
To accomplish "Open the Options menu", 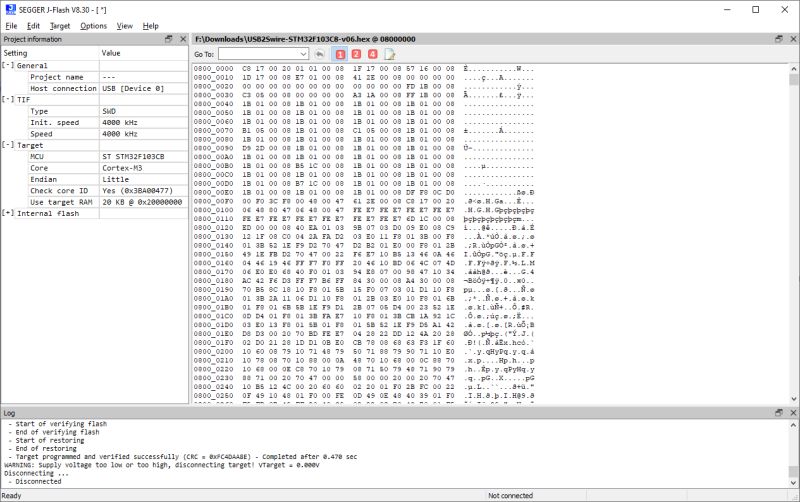I will coord(93,26).
